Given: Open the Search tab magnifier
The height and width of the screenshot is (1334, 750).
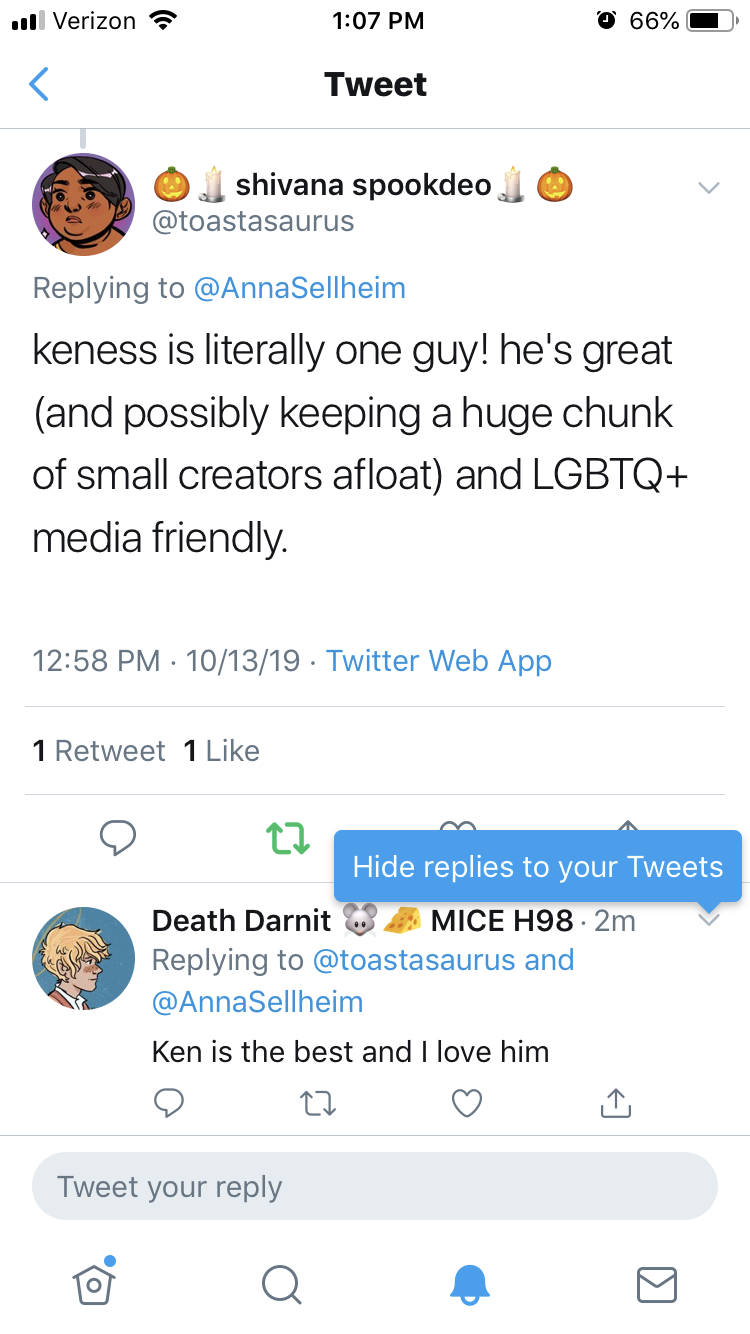Looking at the screenshot, I should click(281, 1284).
